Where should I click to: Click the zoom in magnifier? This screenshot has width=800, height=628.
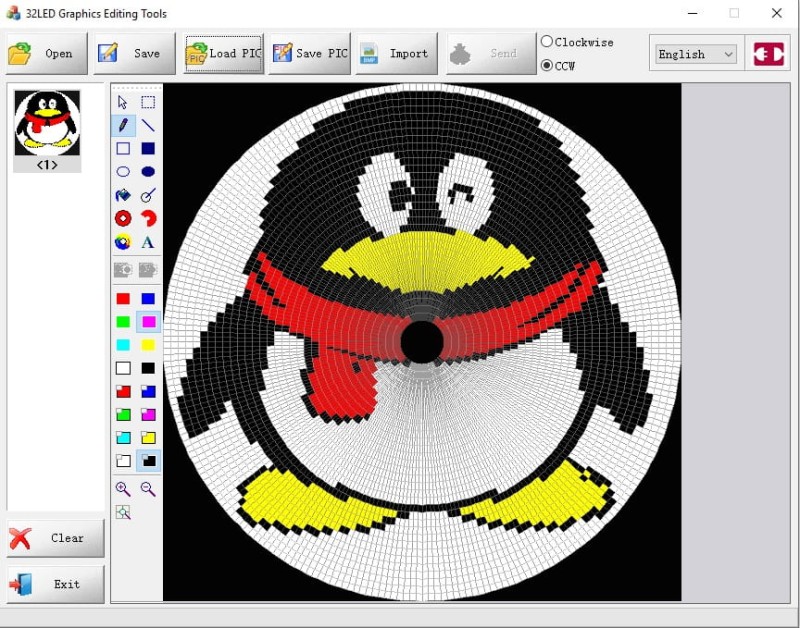tap(123, 489)
